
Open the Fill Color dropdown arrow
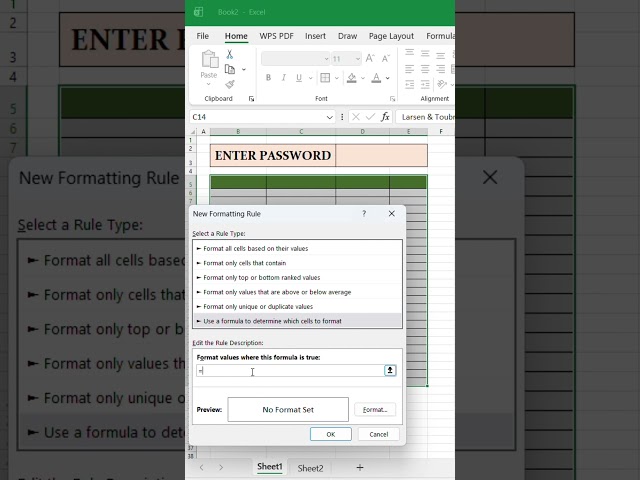tap(362, 78)
